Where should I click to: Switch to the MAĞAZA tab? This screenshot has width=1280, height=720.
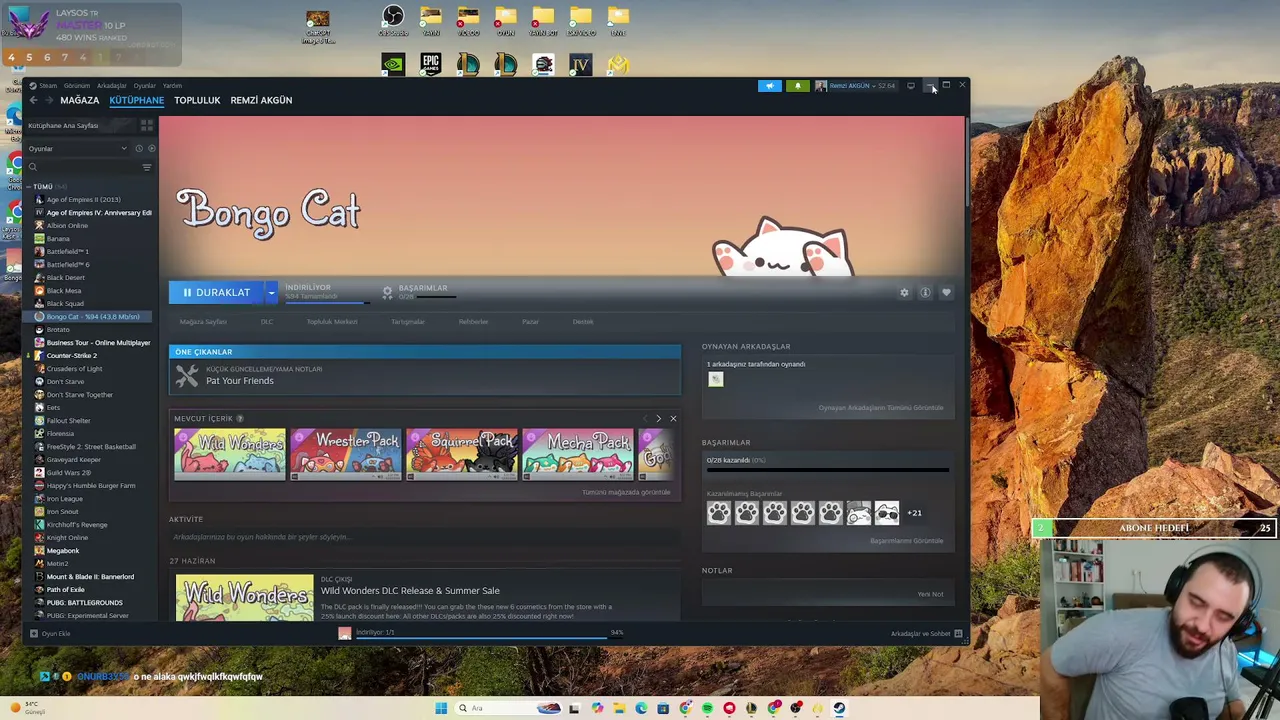(80, 100)
